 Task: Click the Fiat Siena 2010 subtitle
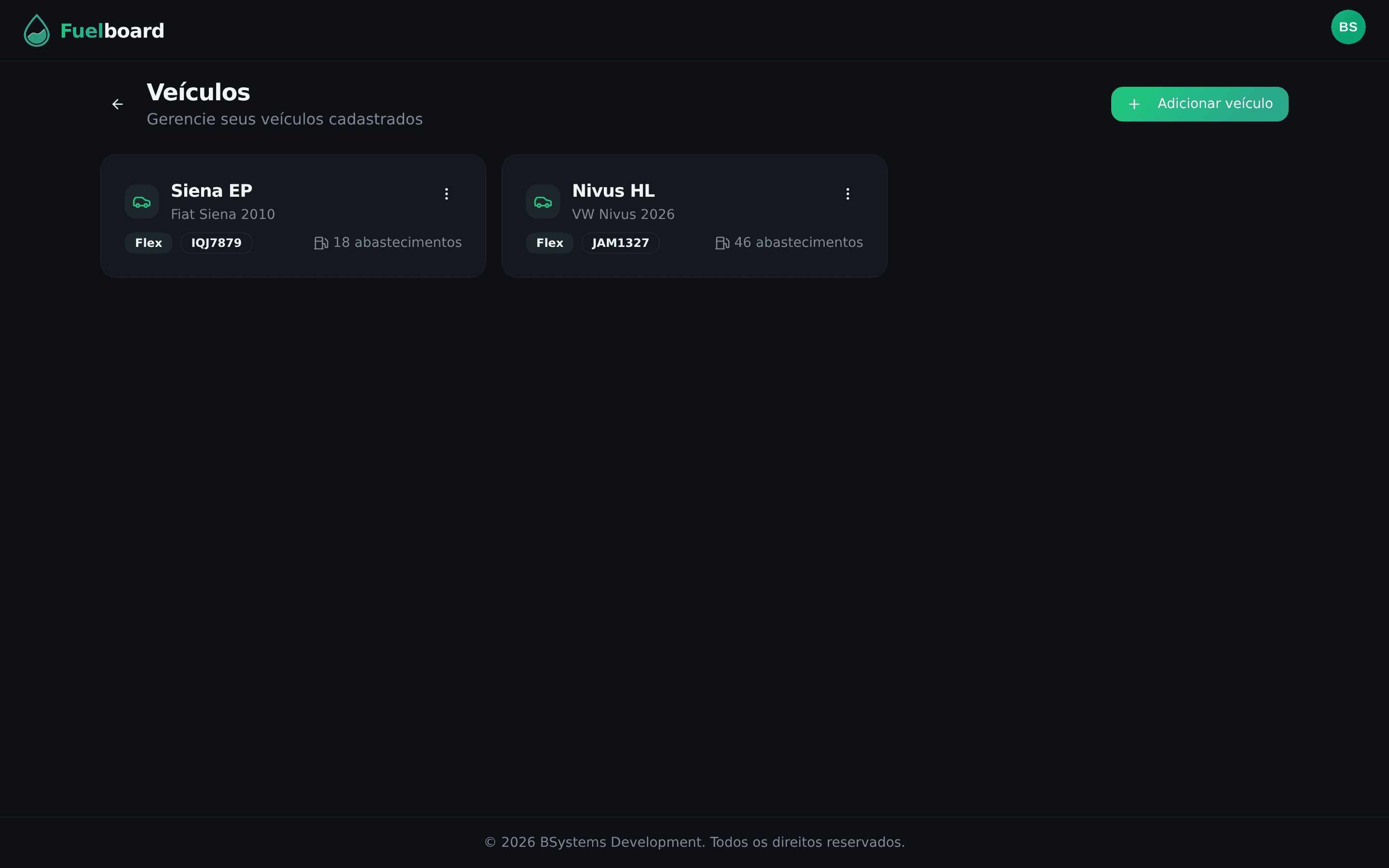(x=223, y=214)
